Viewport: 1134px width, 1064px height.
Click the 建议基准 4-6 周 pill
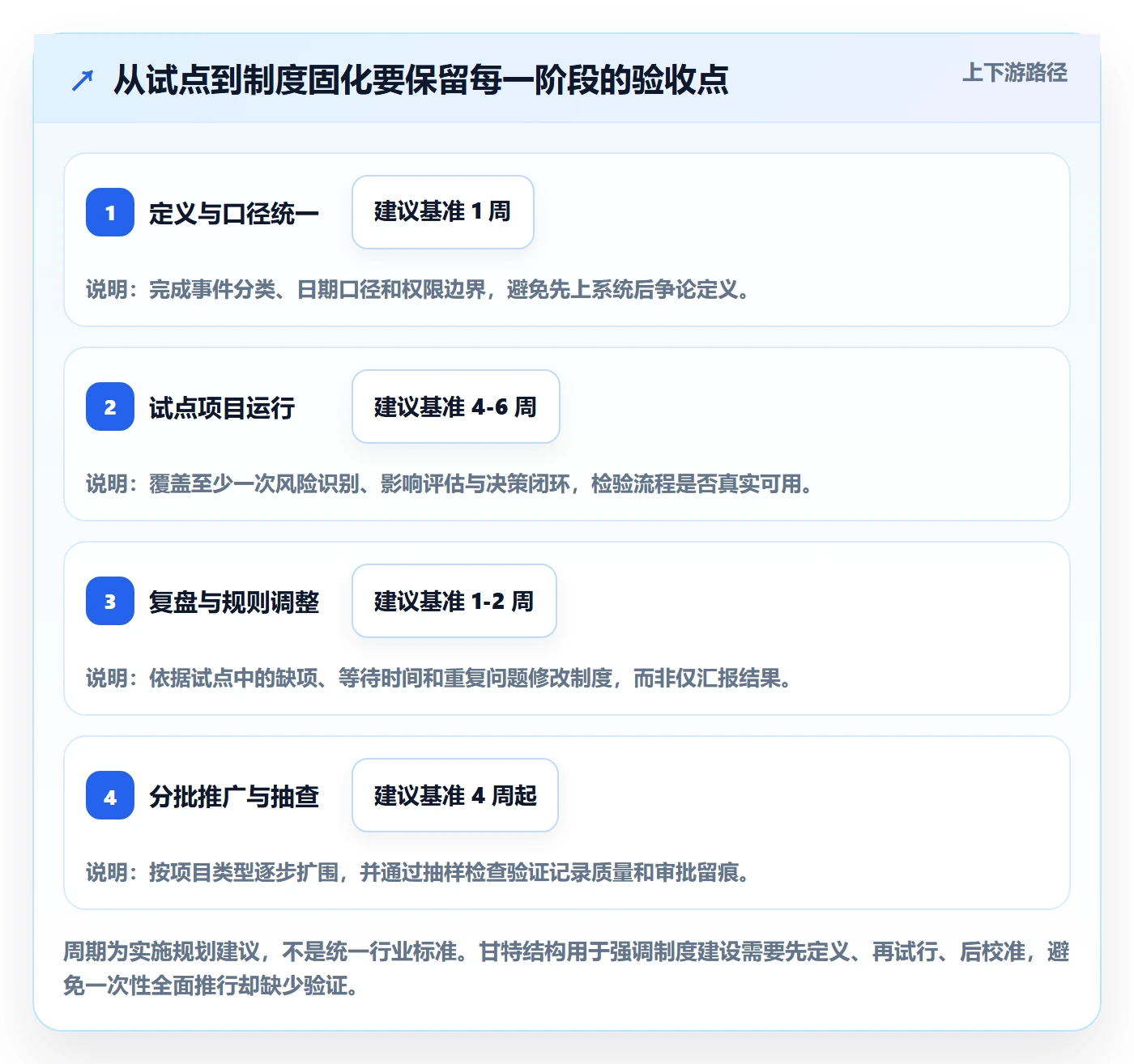(x=456, y=406)
